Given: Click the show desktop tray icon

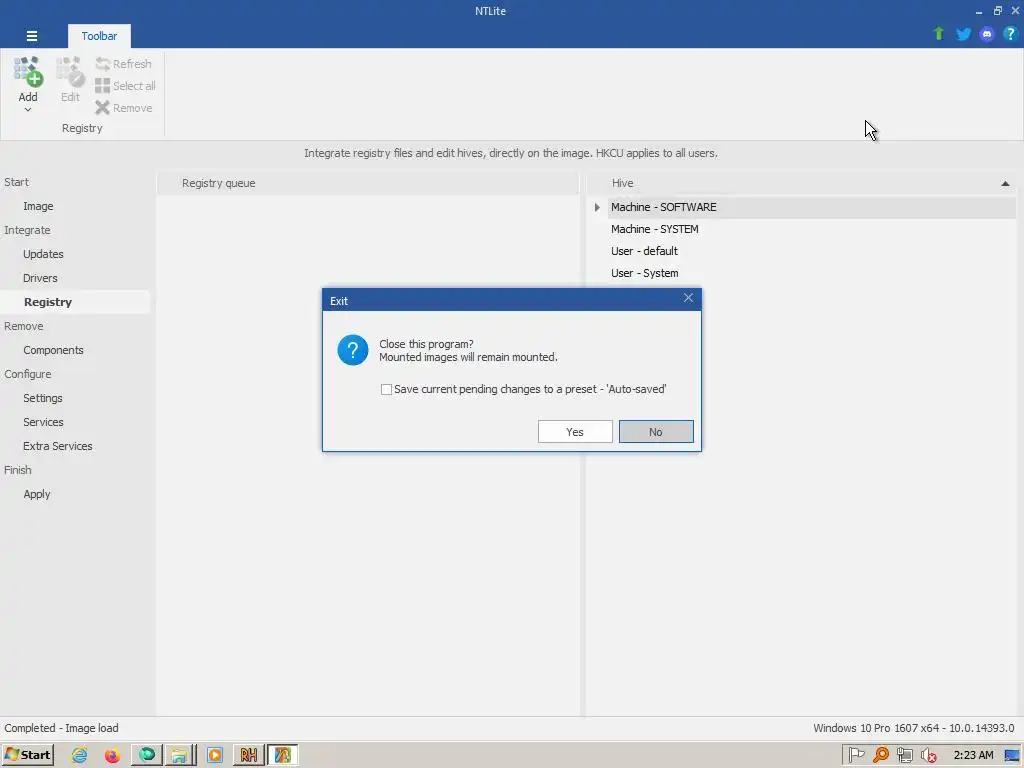Looking at the screenshot, I should pos(1012,755).
